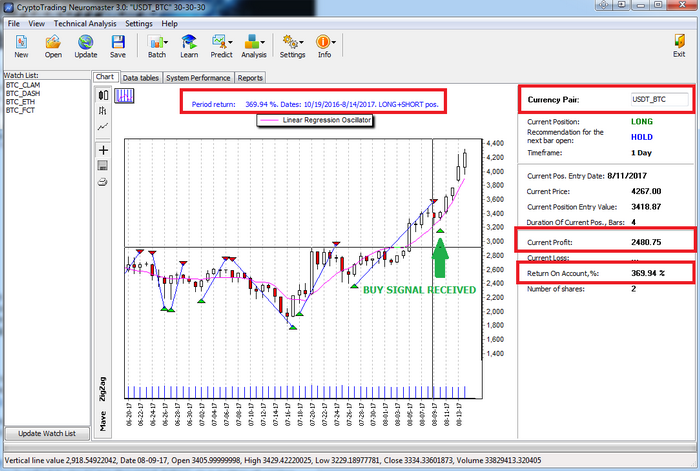700x471 pixels.
Task: Open the View menu
Action: click(x=36, y=24)
